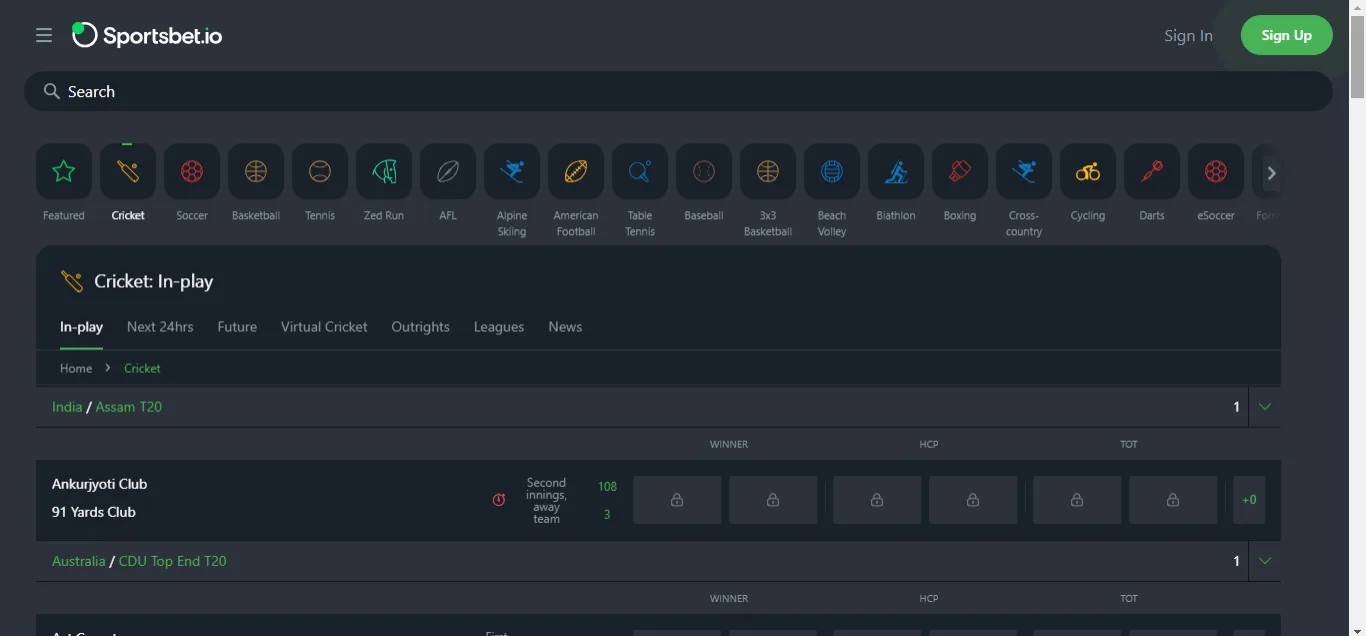
Task: Go to Home breadcrumb link
Action: pyautogui.click(x=76, y=368)
